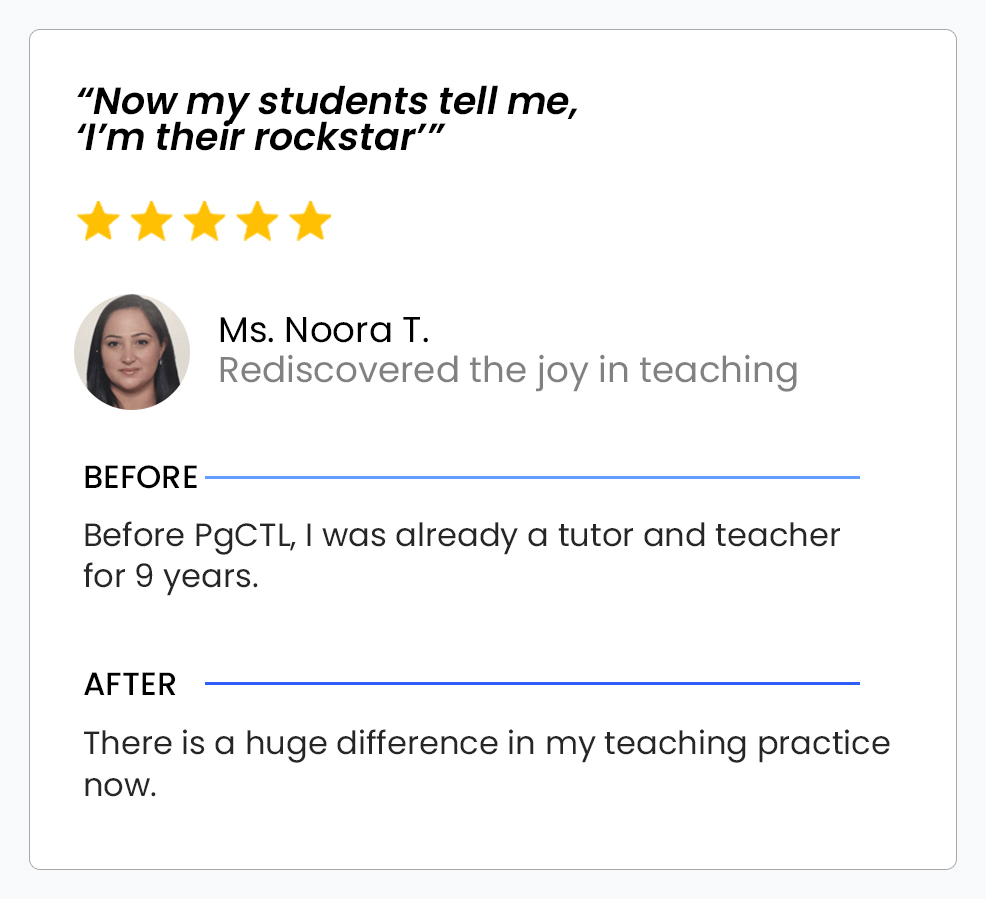Image resolution: width=986 pixels, height=899 pixels.
Task: Click the word 'now.' in AFTER text
Action: 121,785
